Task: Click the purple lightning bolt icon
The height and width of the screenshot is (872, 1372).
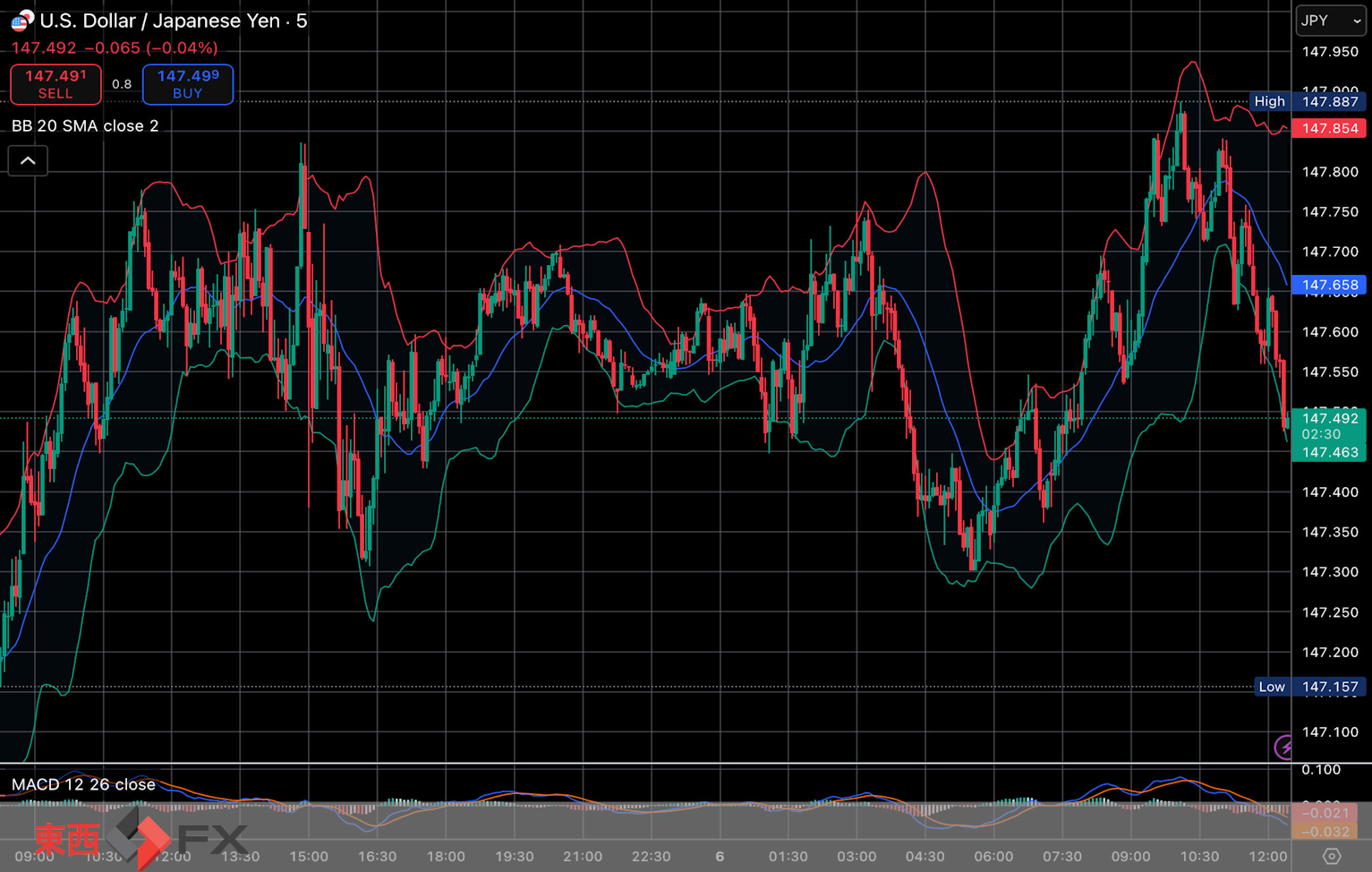Action: [x=1284, y=747]
